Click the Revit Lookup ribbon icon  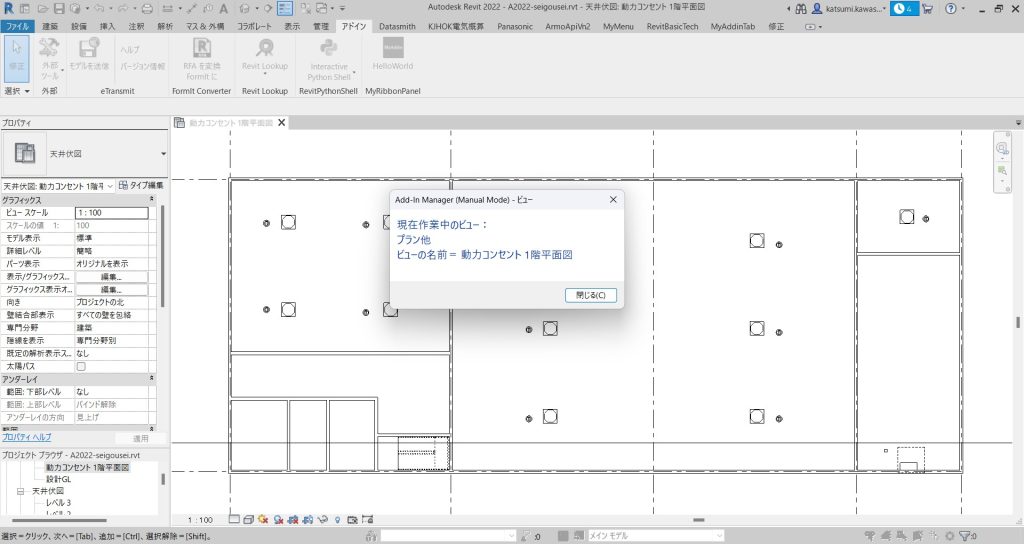point(265,52)
